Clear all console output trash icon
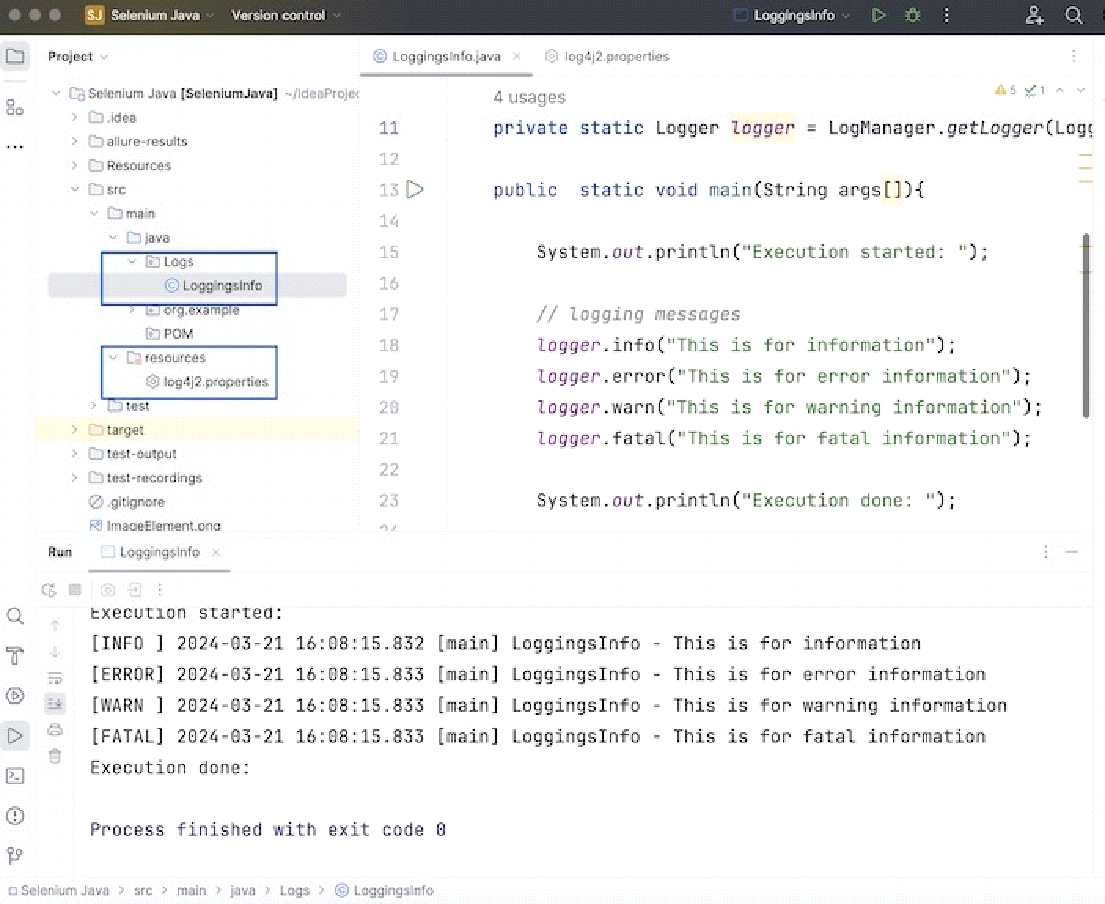Image resolution: width=1105 pixels, height=904 pixels. click(x=55, y=756)
